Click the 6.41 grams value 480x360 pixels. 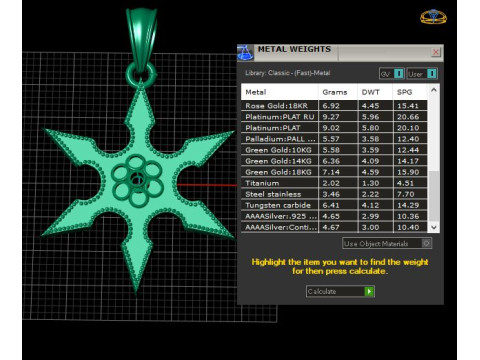pos(331,205)
